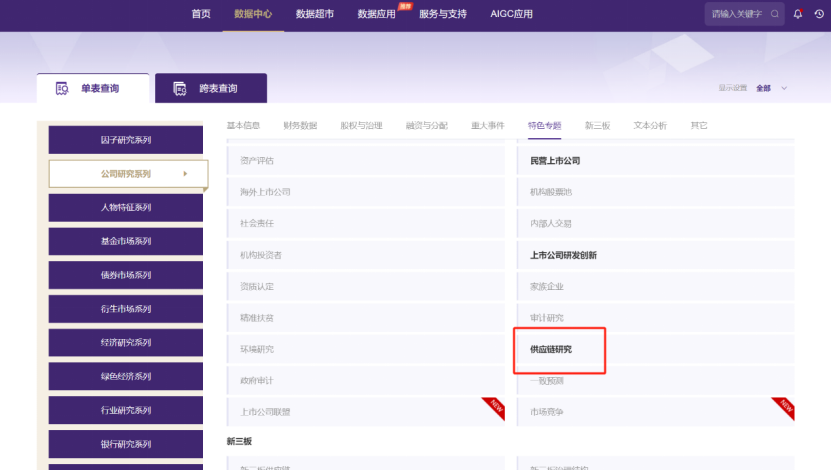The image size is (831, 470).
Task: Open 环境研究 database
Action: tap(366, 349)
